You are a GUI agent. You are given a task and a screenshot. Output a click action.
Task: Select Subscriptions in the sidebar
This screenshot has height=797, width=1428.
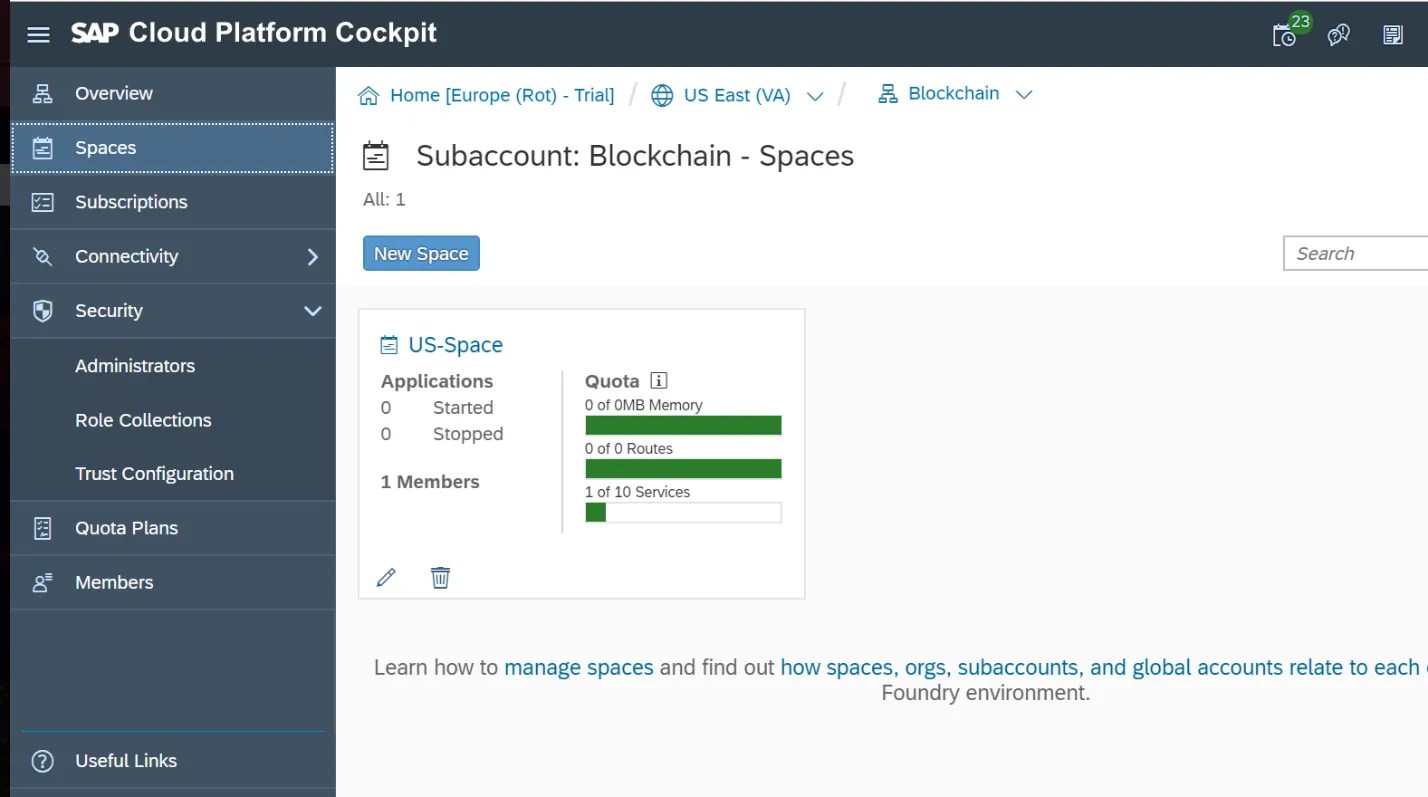tap(129, 202)
